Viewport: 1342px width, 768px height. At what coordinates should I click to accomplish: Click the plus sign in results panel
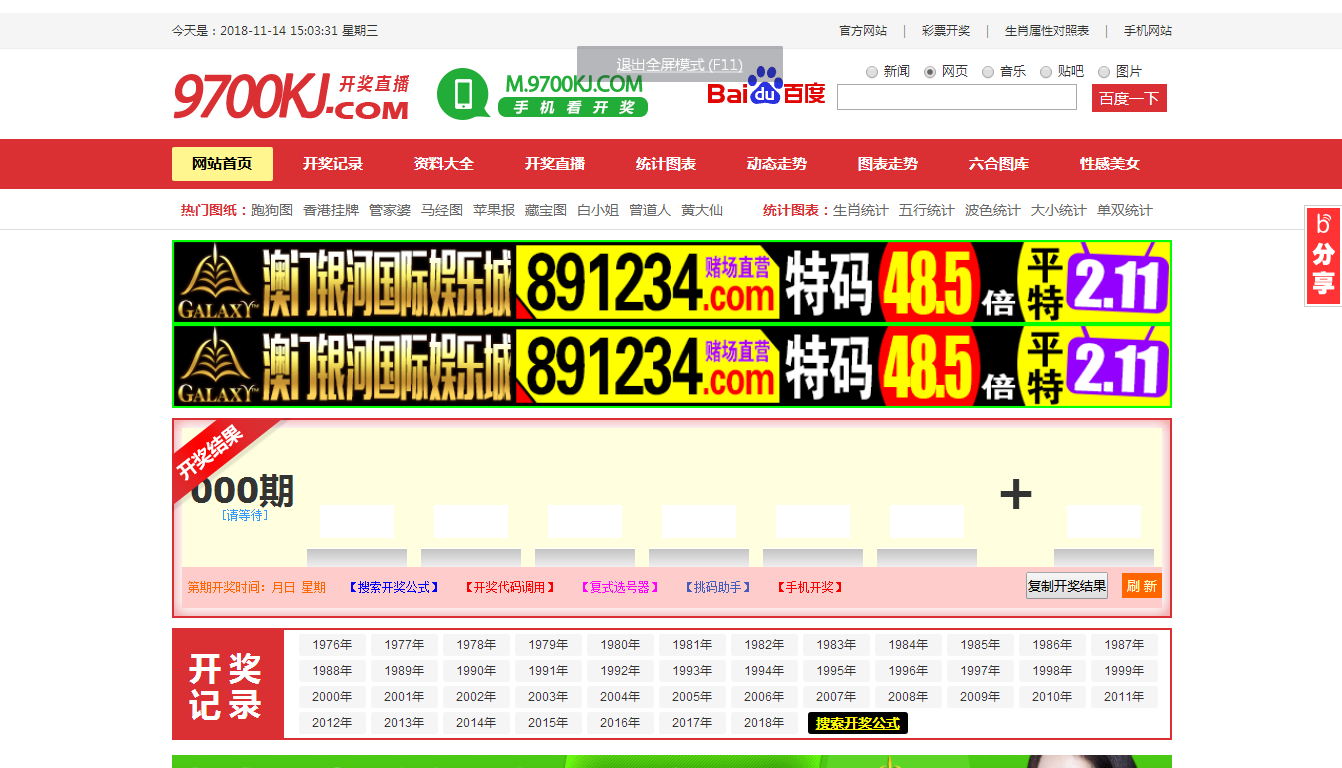pos(1015,494)
